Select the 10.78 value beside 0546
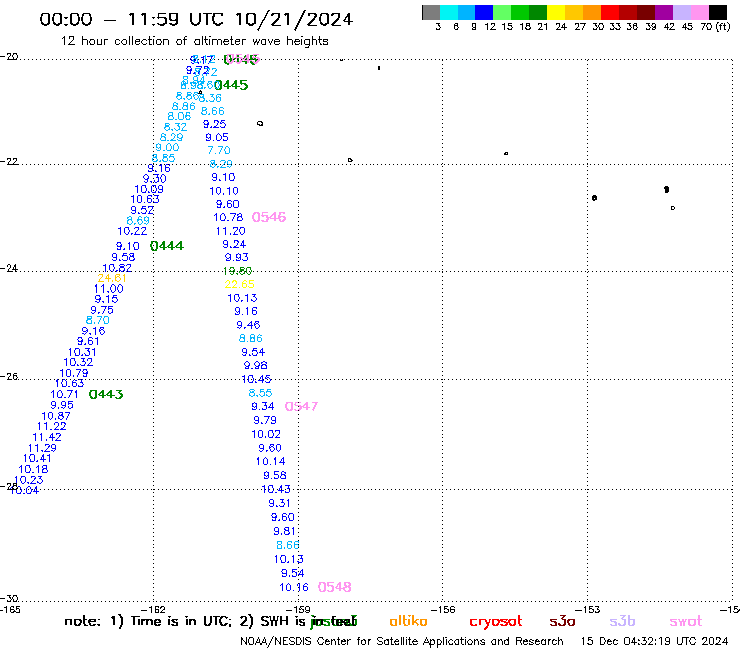Image resolution: width=740 pixels, height=650 pixels. tap(228, 217)
